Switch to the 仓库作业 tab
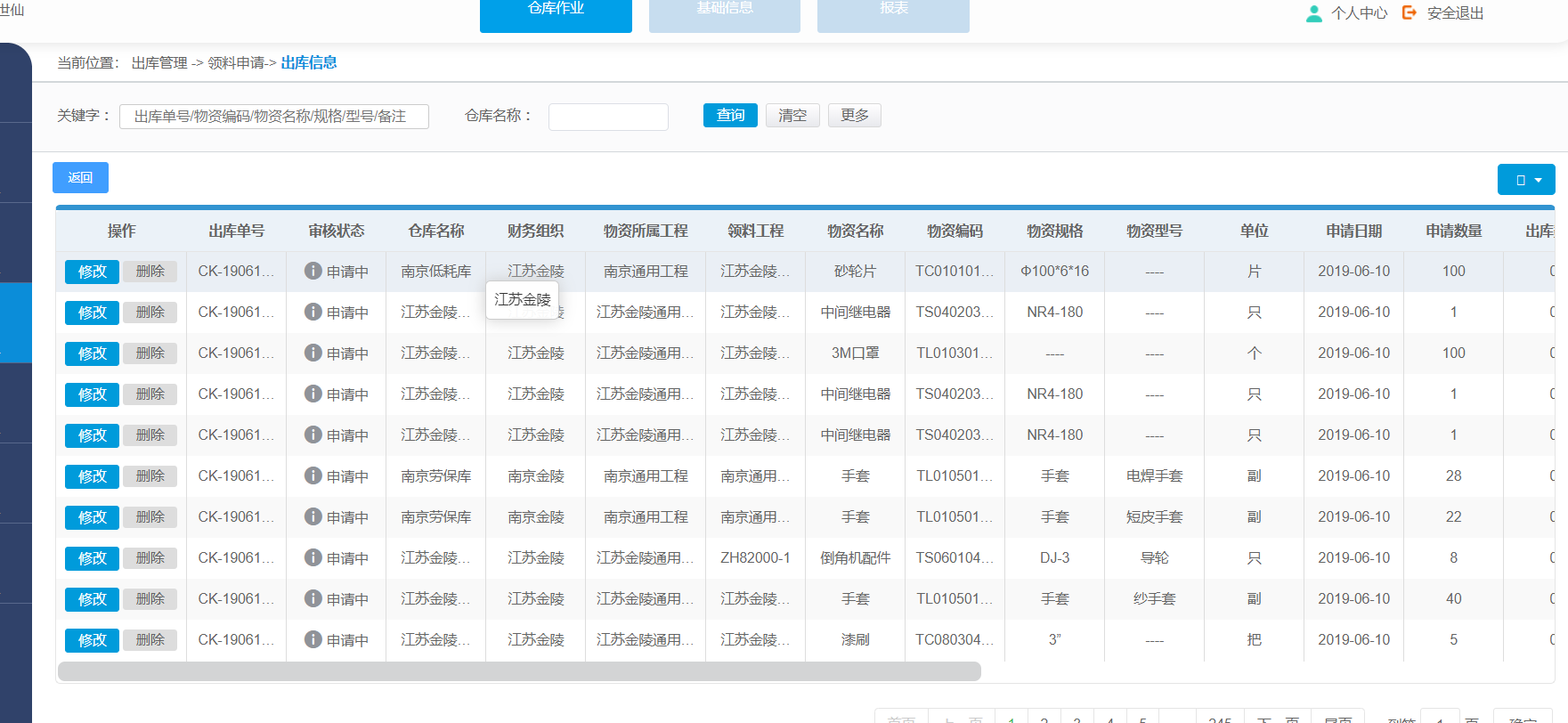 click(x=556, y=12)
